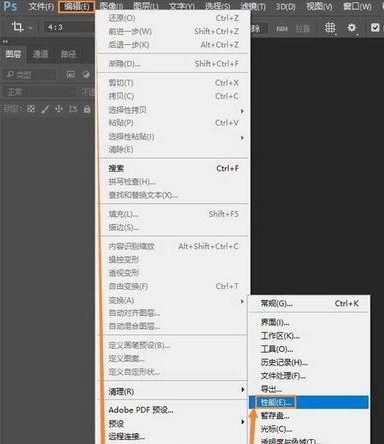Open the 窗口(W) menu
Viewport: 384px width, 444px height.
[x=357, y=6]
